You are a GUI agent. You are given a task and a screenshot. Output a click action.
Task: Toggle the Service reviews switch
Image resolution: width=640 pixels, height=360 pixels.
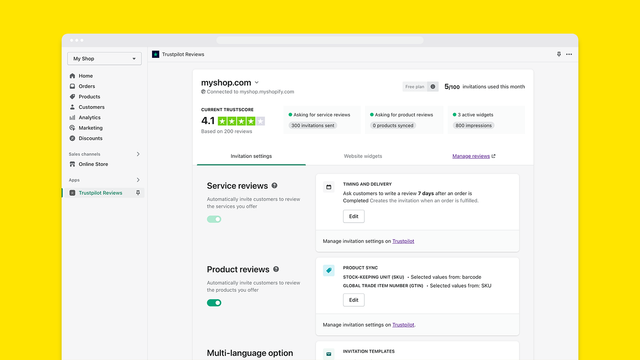click(214, 219)
